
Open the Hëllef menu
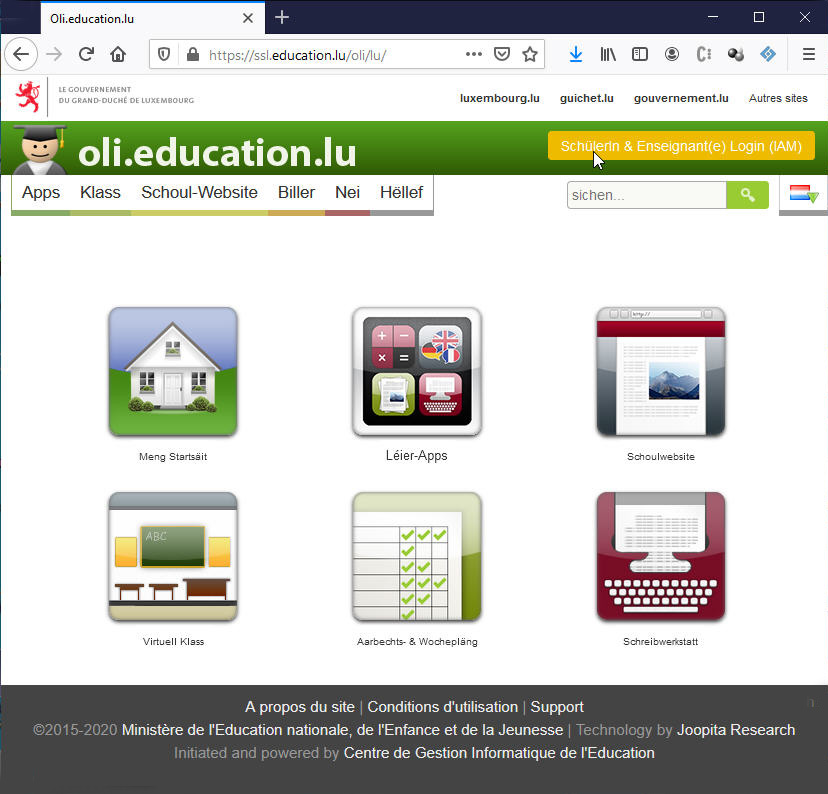tap(401, 192)
